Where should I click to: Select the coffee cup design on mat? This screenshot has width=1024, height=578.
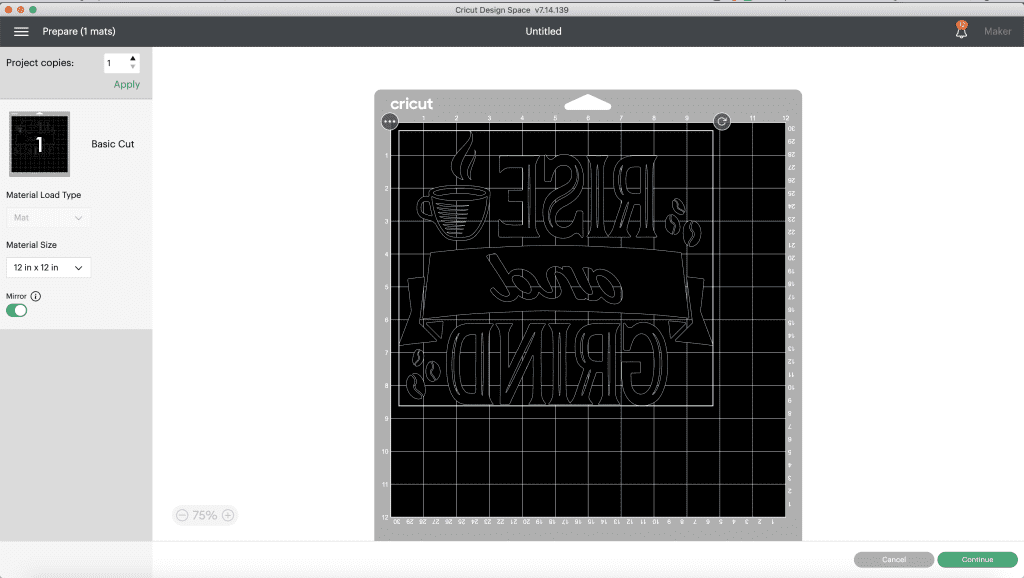(x=454, y=187)
